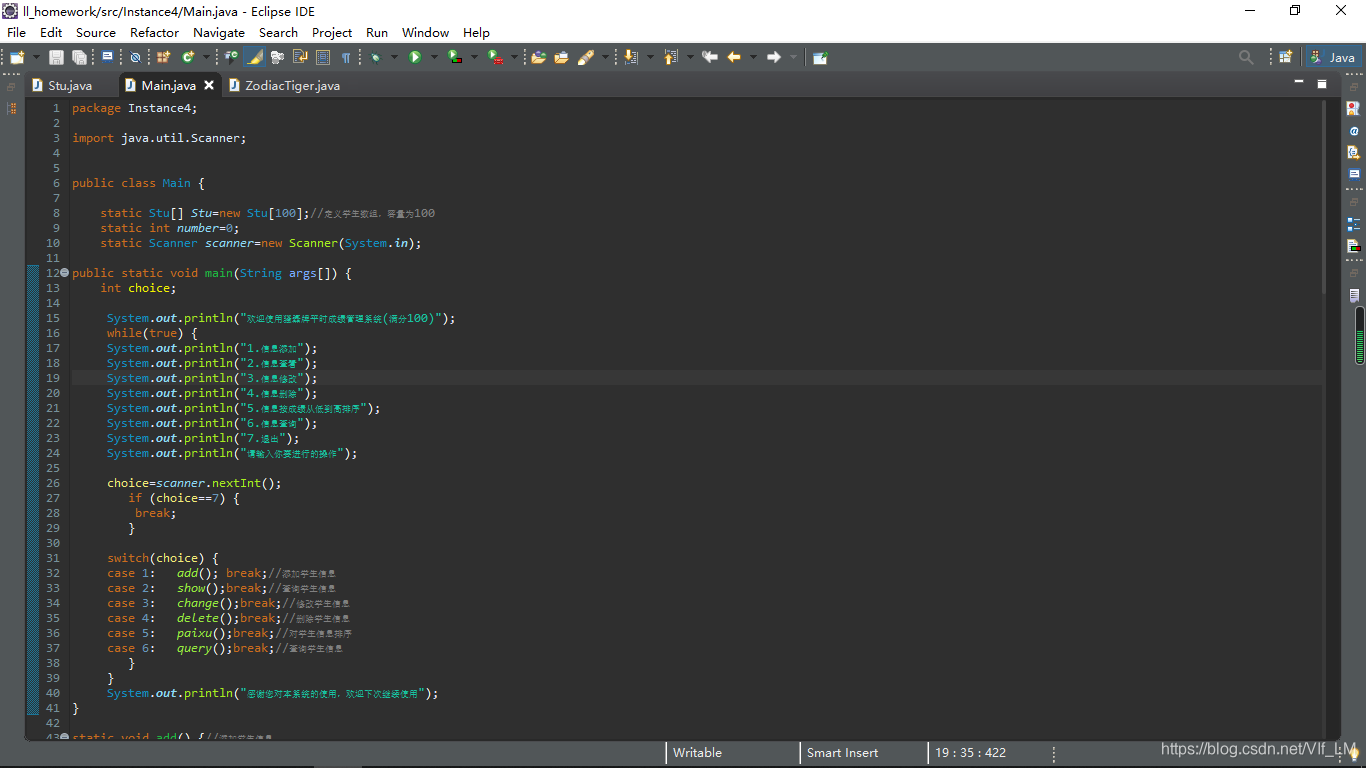This screenshot has height=768, width=1366.
Task: Open the Outline view icon
Action: [1354, 224]
